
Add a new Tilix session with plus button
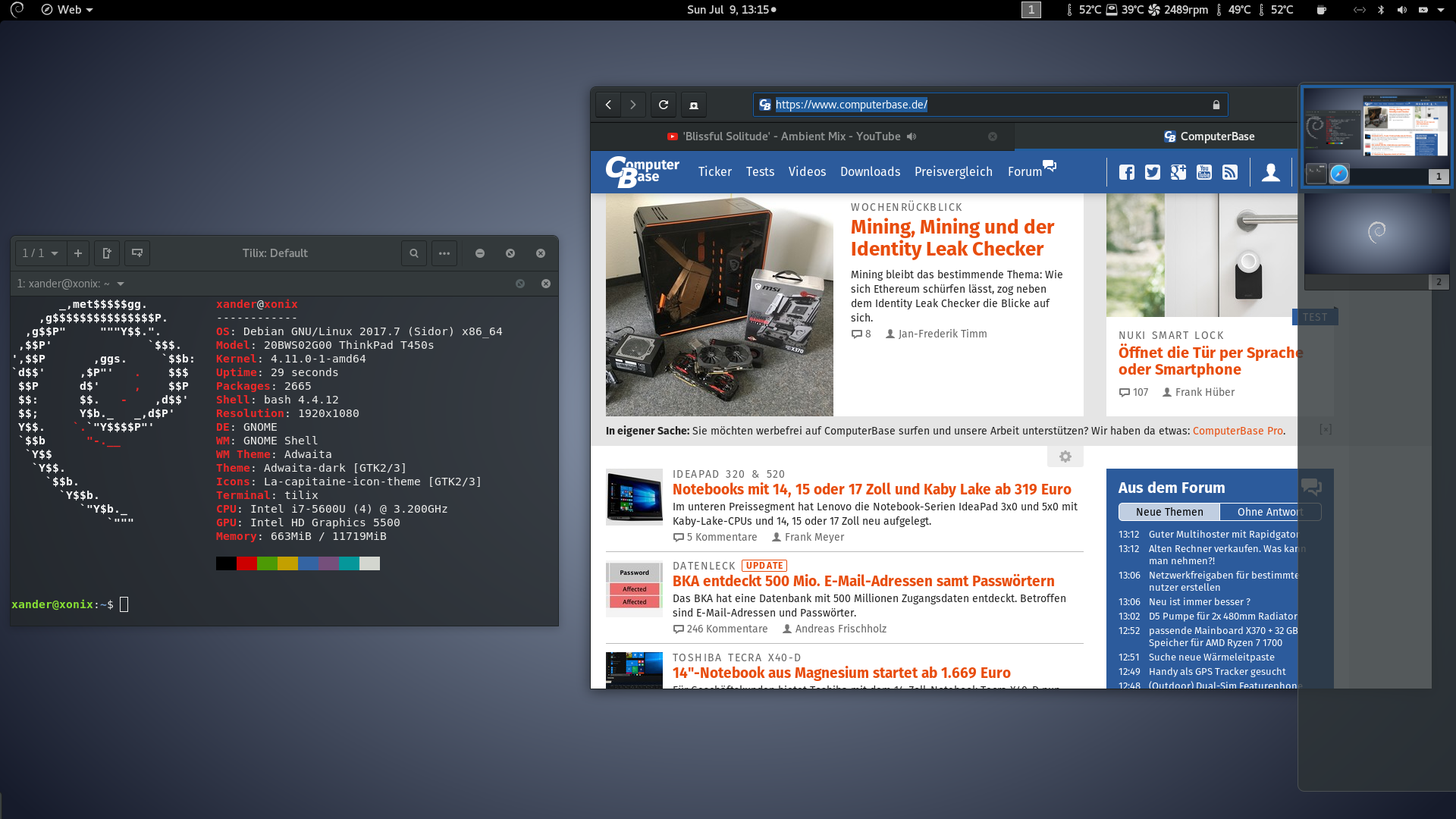point(77,253)
